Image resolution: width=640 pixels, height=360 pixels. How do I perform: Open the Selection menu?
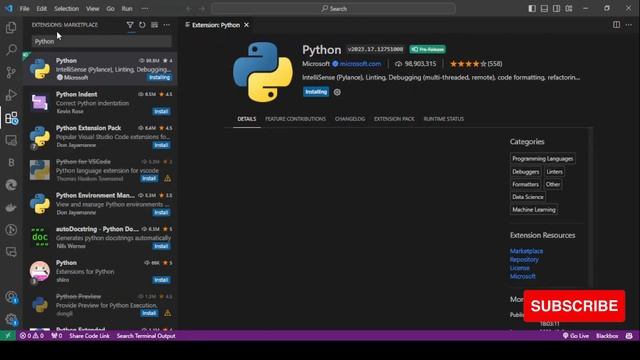pos(67,9)
